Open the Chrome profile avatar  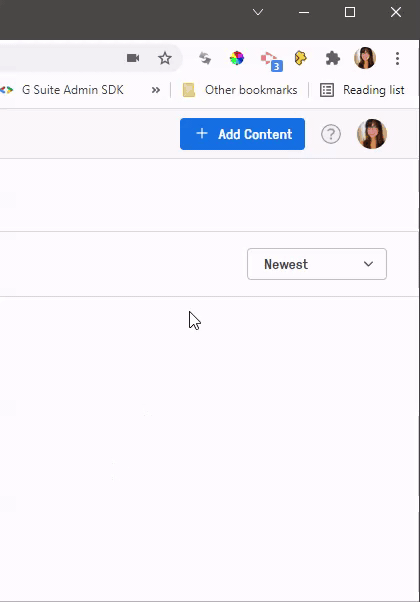click(365, 58)
